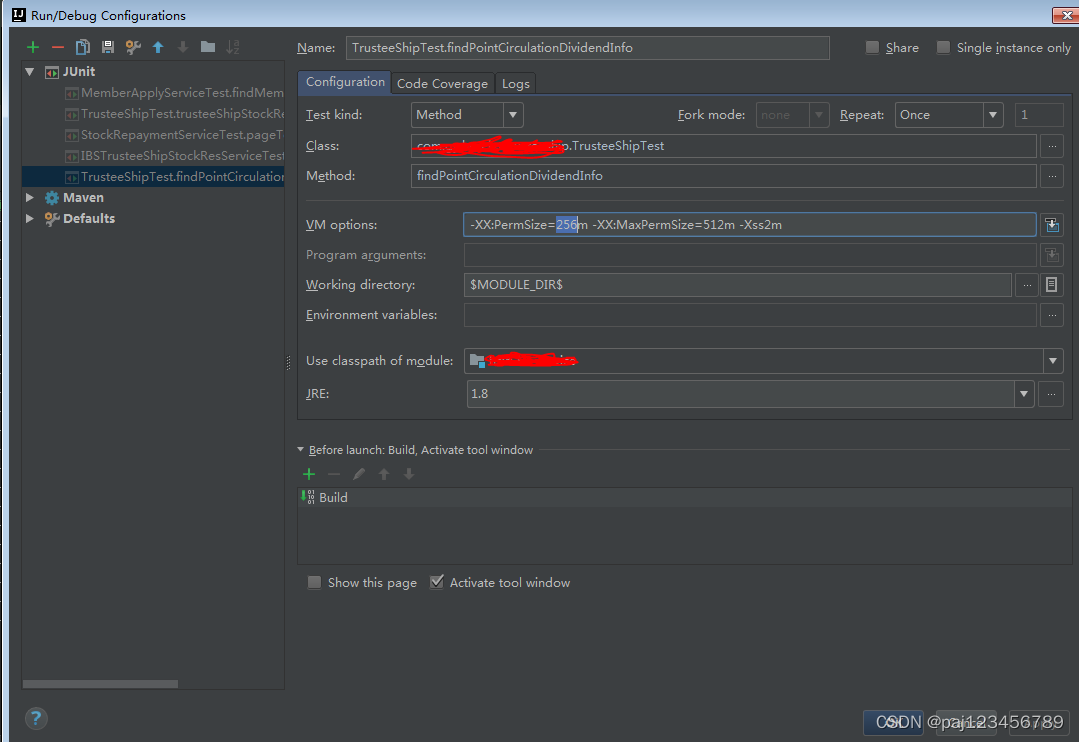
Task: Select the Name input field
Action: click(x=588, y=47)
